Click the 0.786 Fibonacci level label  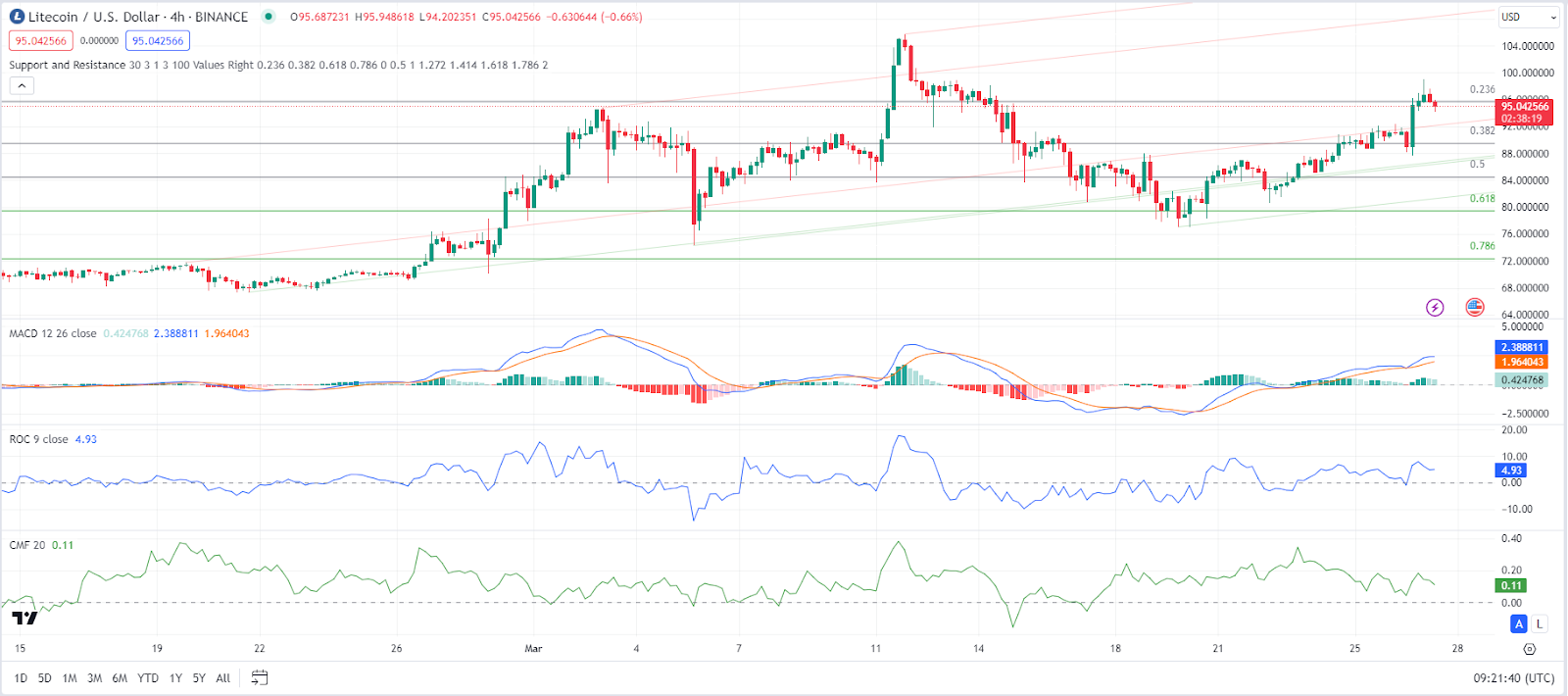[1482, 246]
